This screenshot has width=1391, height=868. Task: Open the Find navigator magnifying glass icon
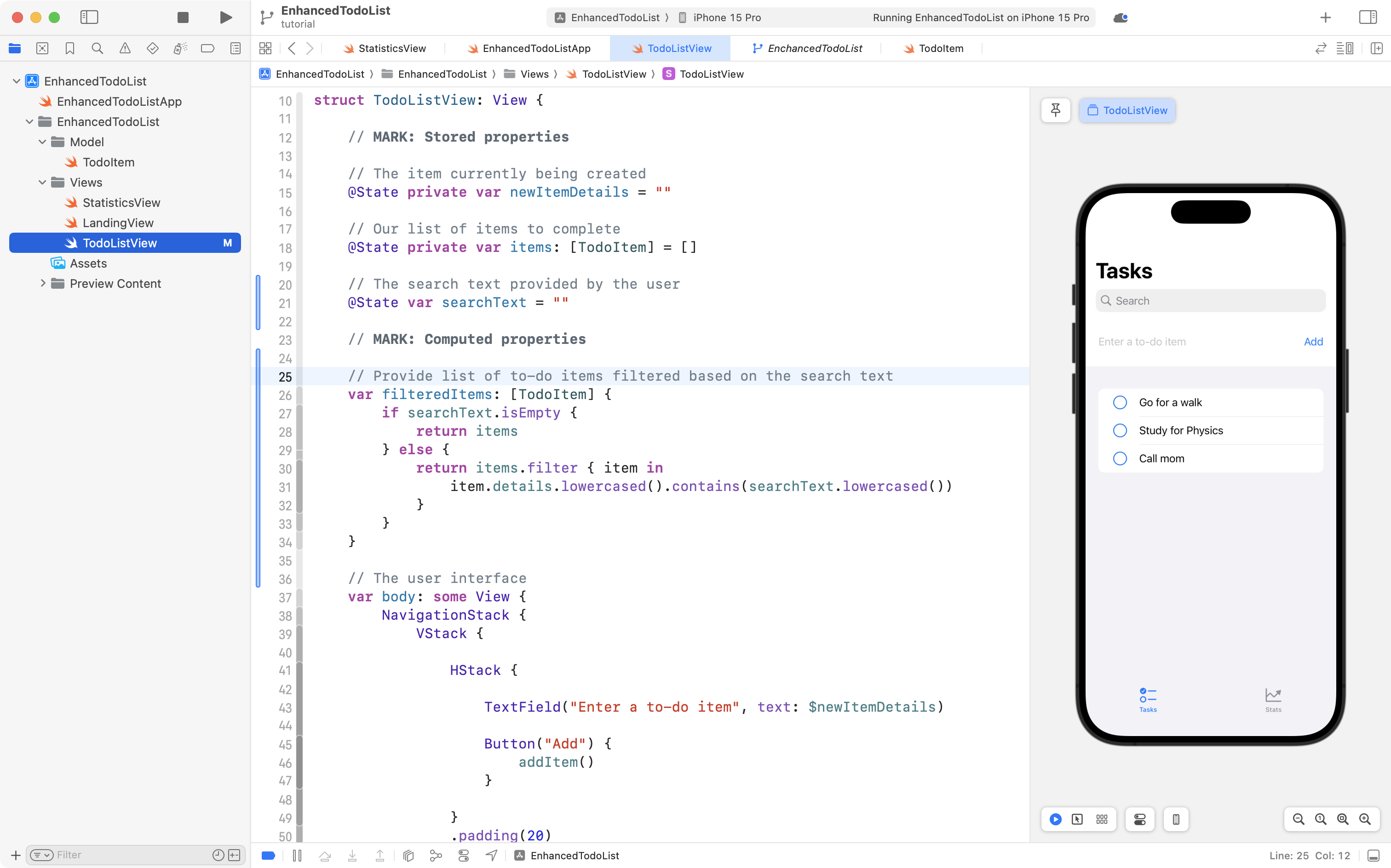click(98, 48)
